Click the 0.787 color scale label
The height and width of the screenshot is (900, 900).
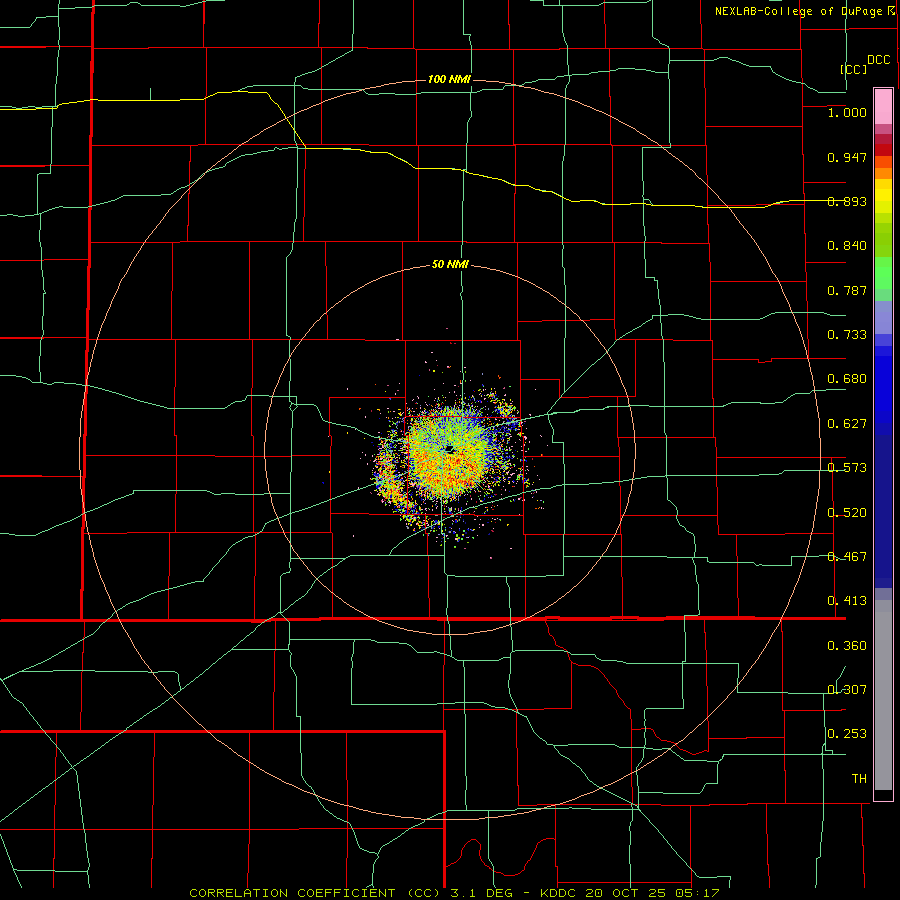pyautogui.click(x=847, y=290)
